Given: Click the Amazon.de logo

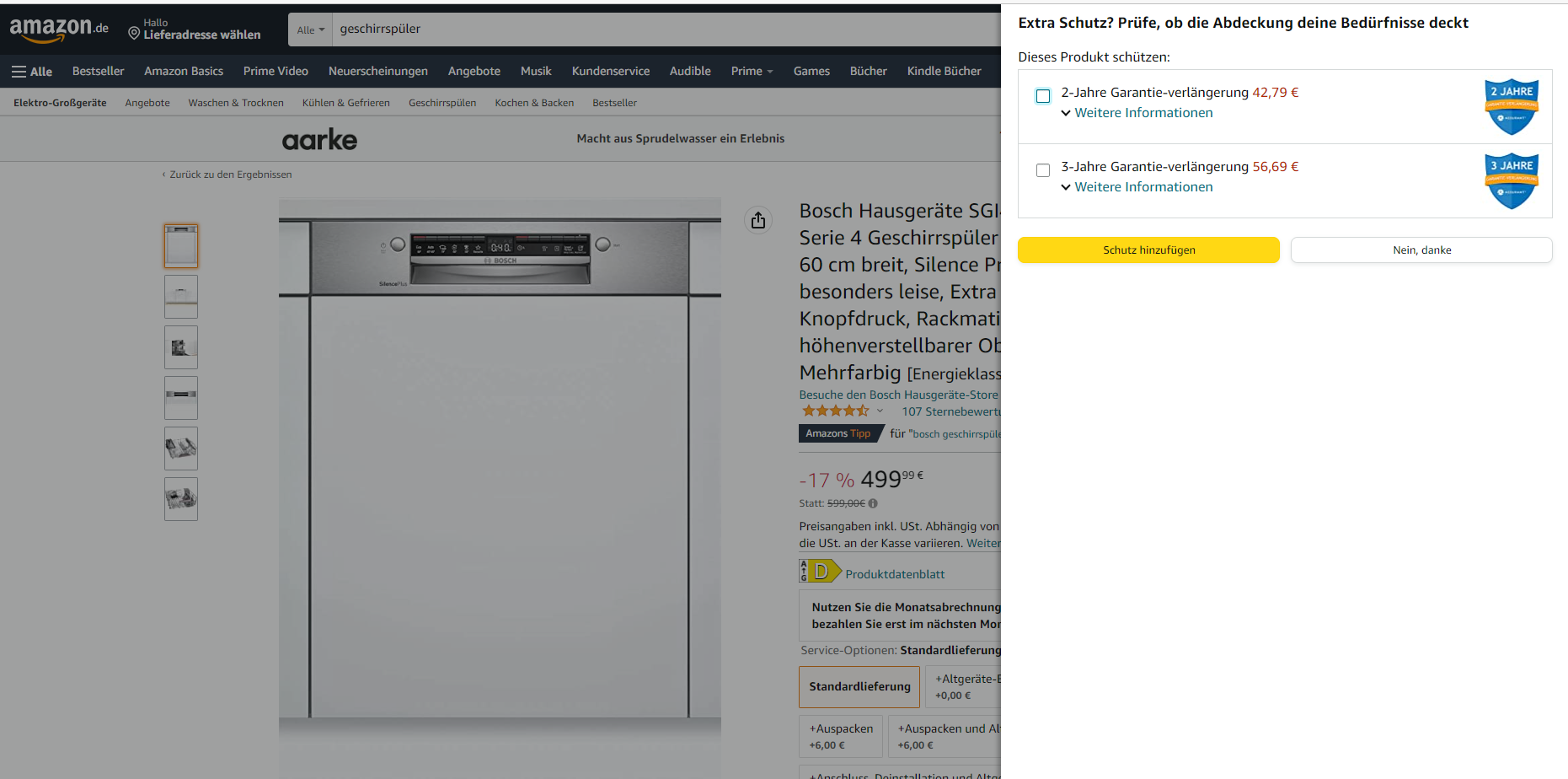Looking at the screenshot, I should coord(59,30).
